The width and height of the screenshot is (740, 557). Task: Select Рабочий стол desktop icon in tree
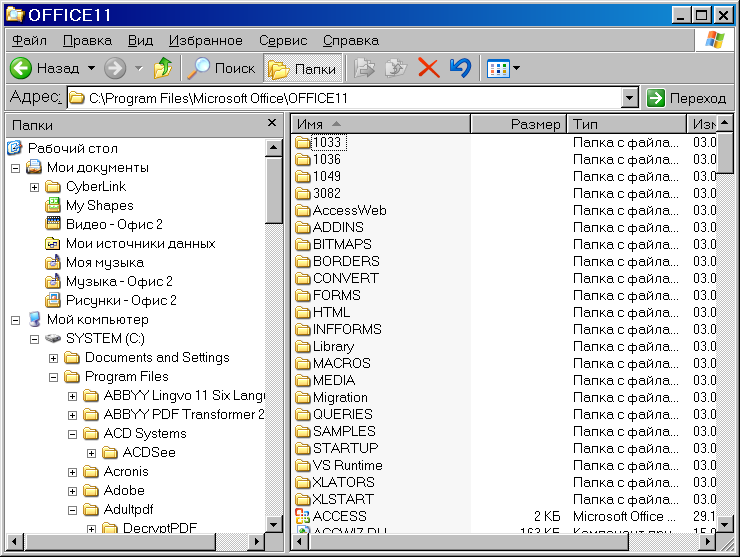(15, 148)
